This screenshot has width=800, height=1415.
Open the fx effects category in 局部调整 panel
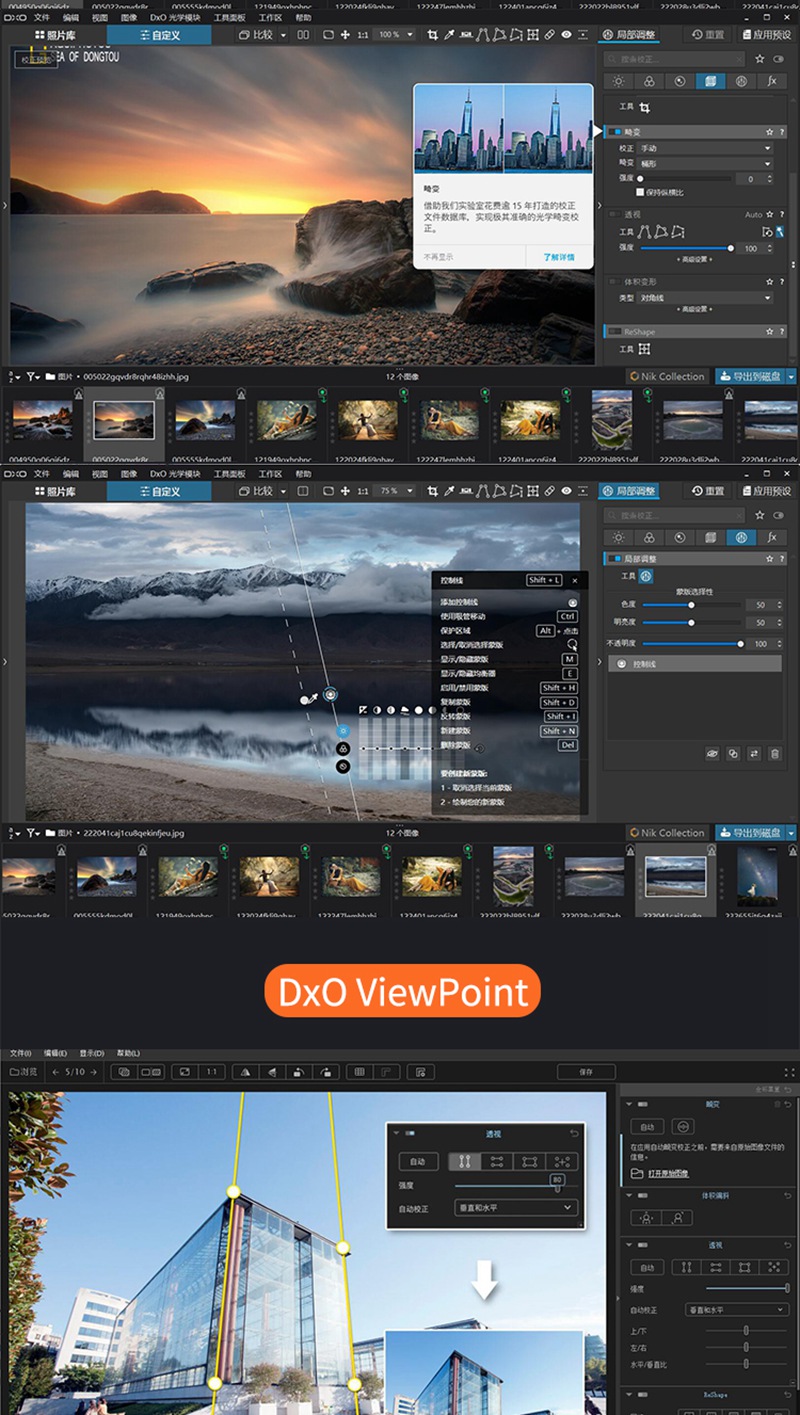pyautogui.click(x=772, y=81)
